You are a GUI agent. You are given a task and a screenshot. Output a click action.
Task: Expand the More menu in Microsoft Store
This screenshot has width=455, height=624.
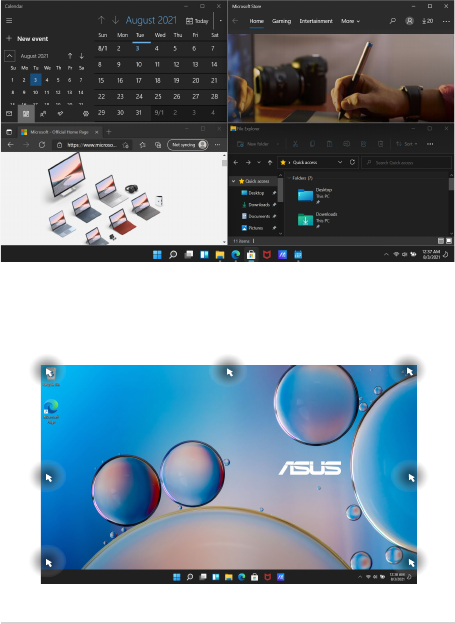[350, 21]
